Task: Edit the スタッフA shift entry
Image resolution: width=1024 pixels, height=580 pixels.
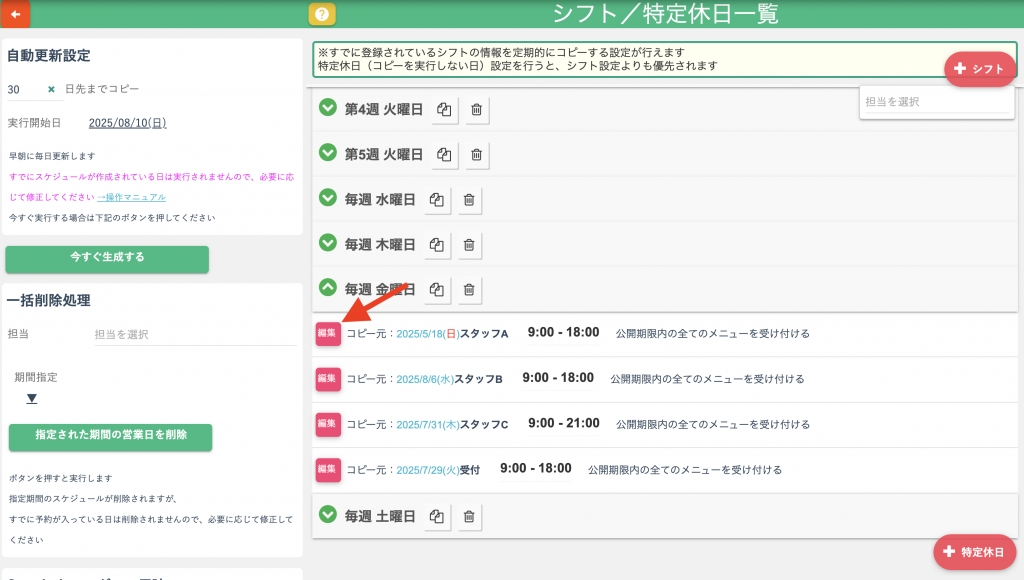Action: [328, 333]
